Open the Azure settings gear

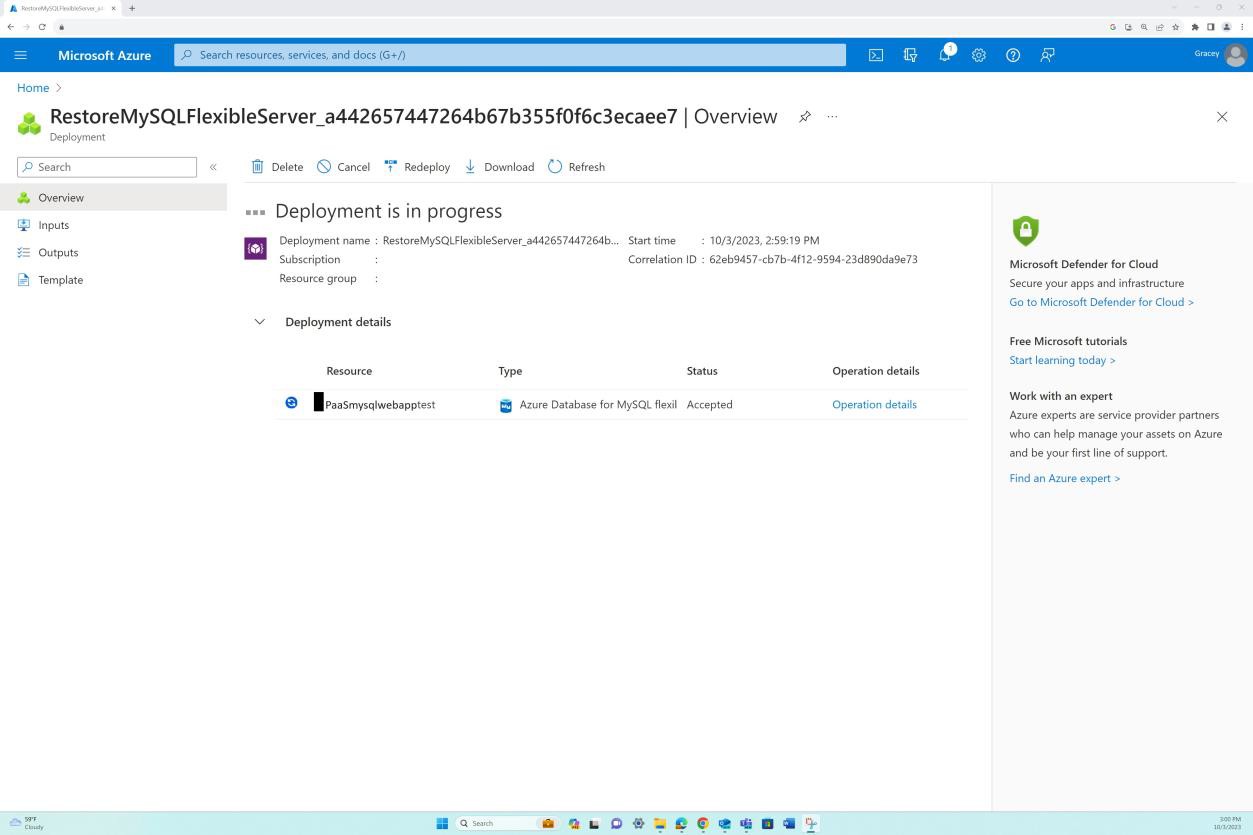pos(979,55)
